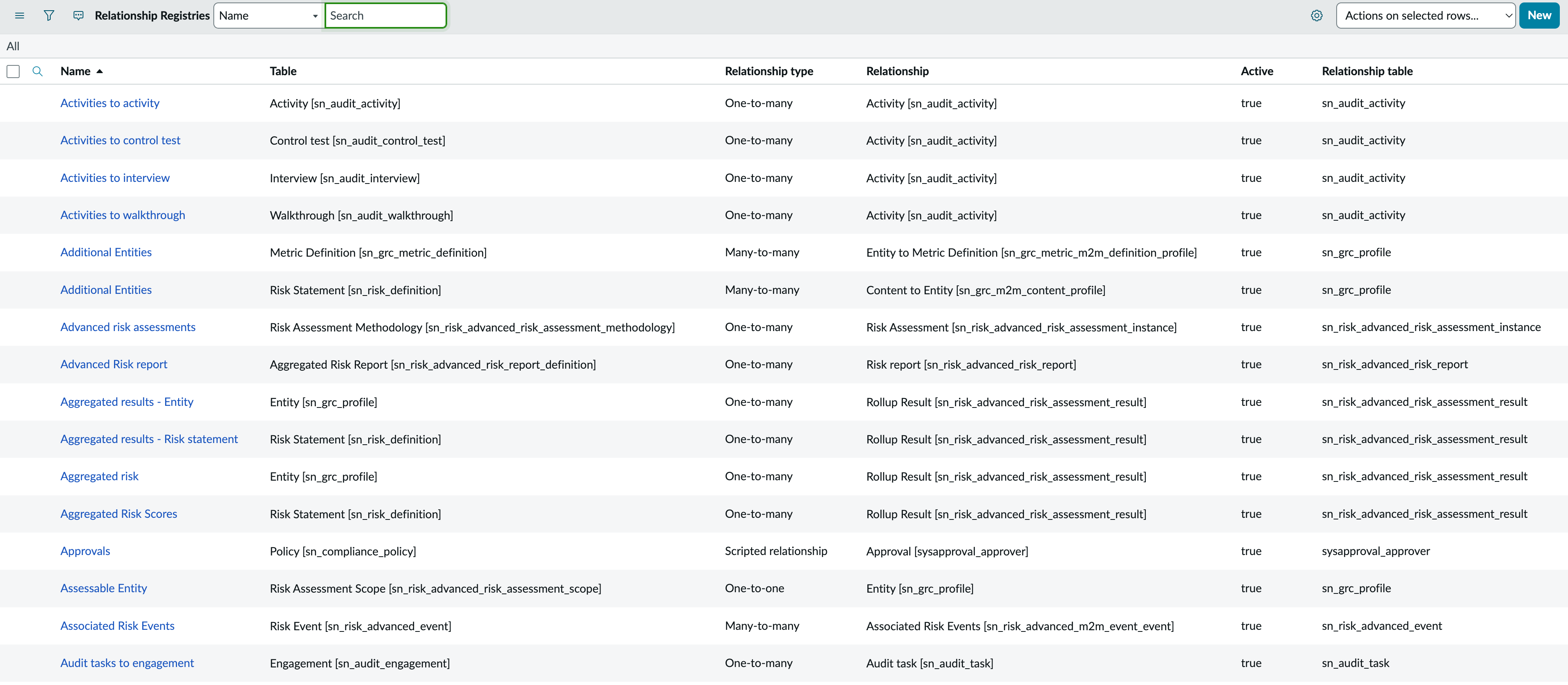Open Advanced risk assessments record
This screenshot has height=685, width=1568.
pos(128,327)
